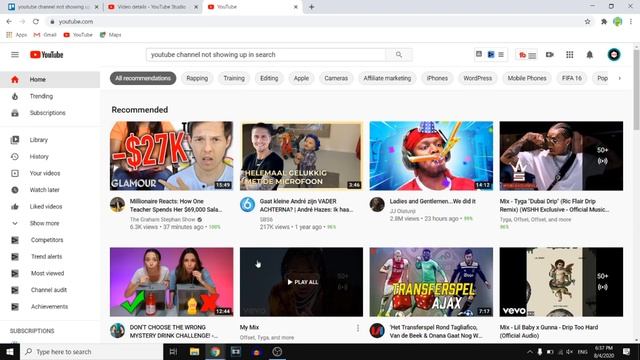This screenshot has width=640, height=360.
Task: Click the extension list-view icon in header
Action: coord(501,54)
